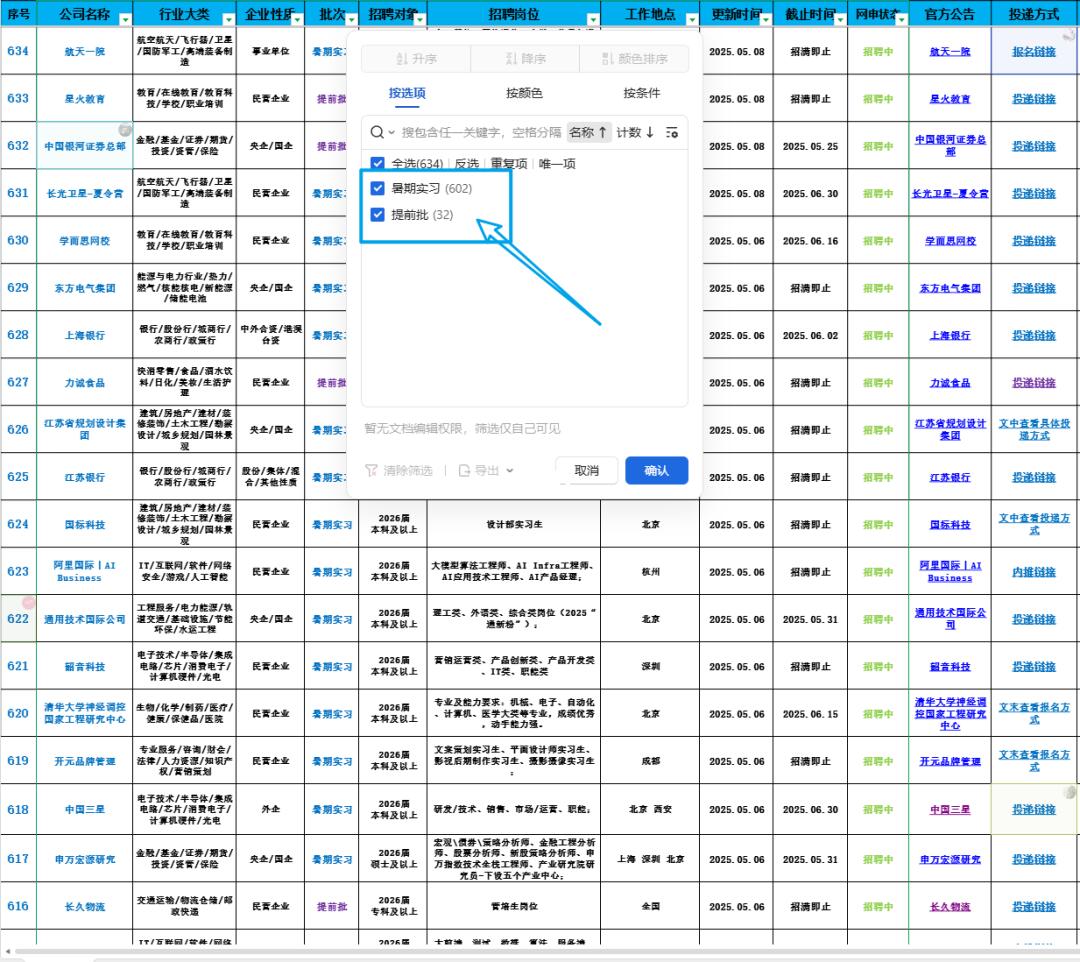Screen dimensions: 1080x962
Task: Open filter dropdown on 截止时间 header
Action: [840, 19]
